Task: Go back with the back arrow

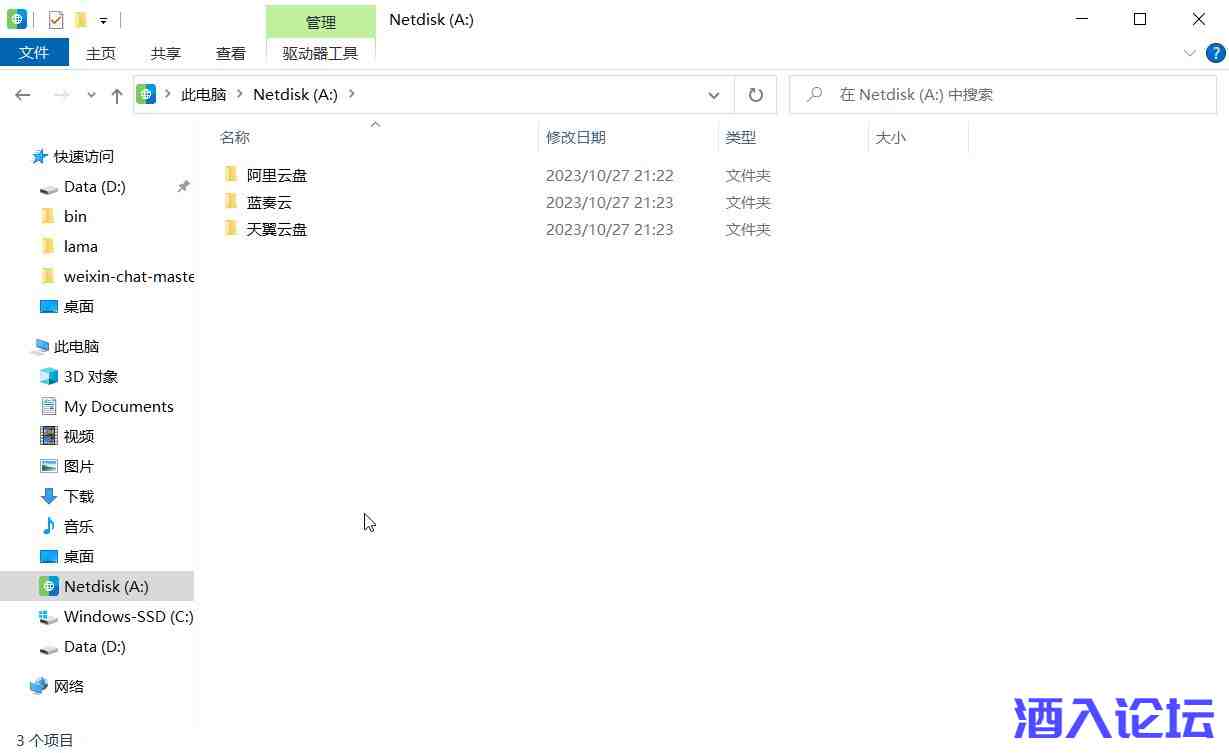Action: [23, 95]
